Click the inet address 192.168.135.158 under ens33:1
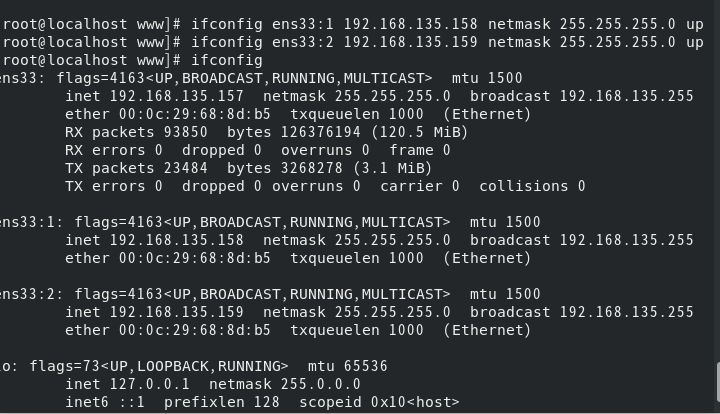The image size is (720, 414). point(177,240)
